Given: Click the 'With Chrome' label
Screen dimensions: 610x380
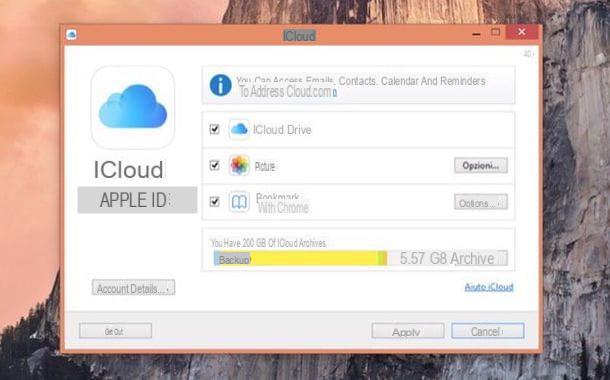Looking at the screenshot, I should pyautogui.click(x=283, y=208).
